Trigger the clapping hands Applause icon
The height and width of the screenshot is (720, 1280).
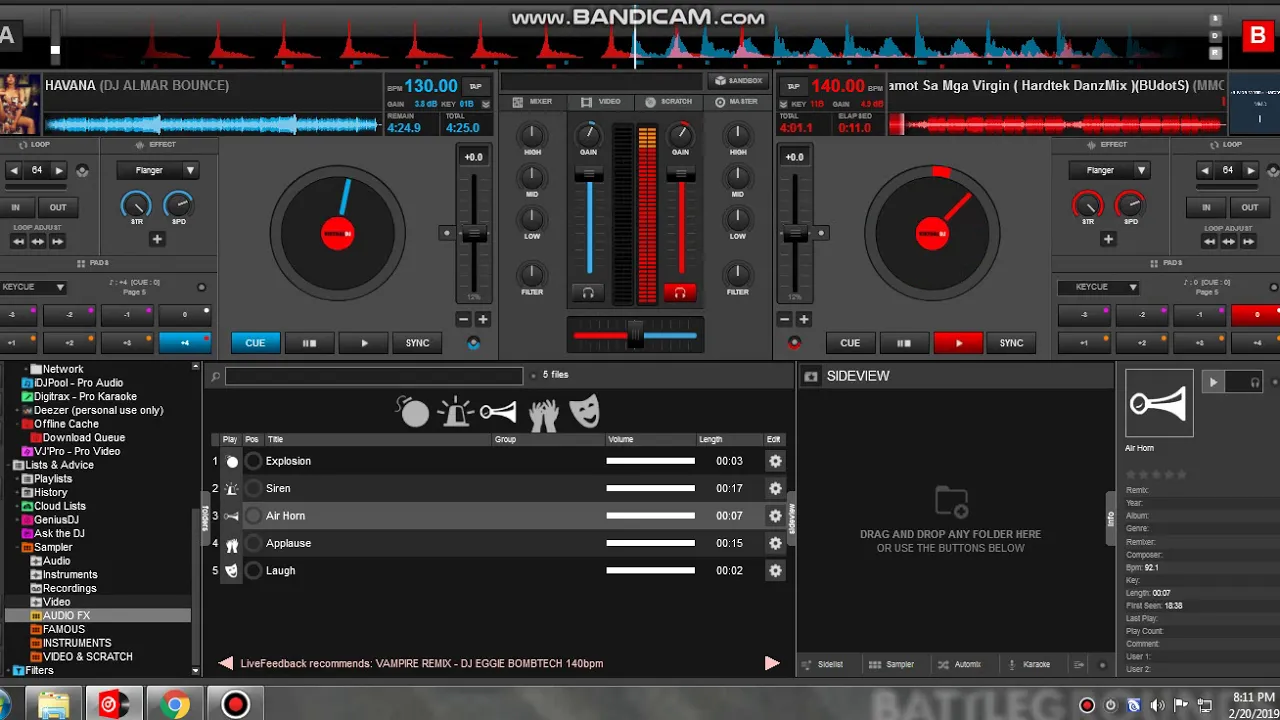[543, 412]
